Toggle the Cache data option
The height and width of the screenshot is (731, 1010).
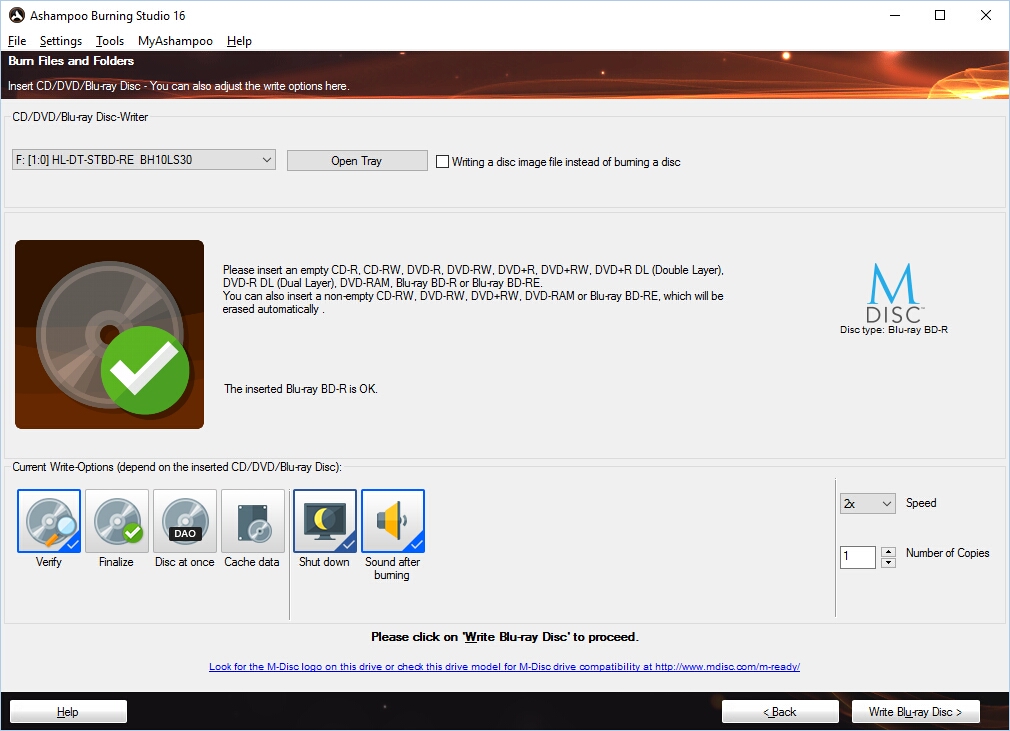252,521
